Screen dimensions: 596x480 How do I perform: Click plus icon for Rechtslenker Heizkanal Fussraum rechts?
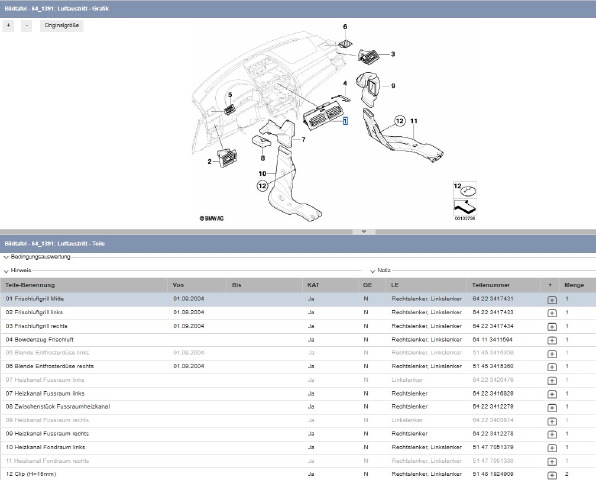coord(552,434)
